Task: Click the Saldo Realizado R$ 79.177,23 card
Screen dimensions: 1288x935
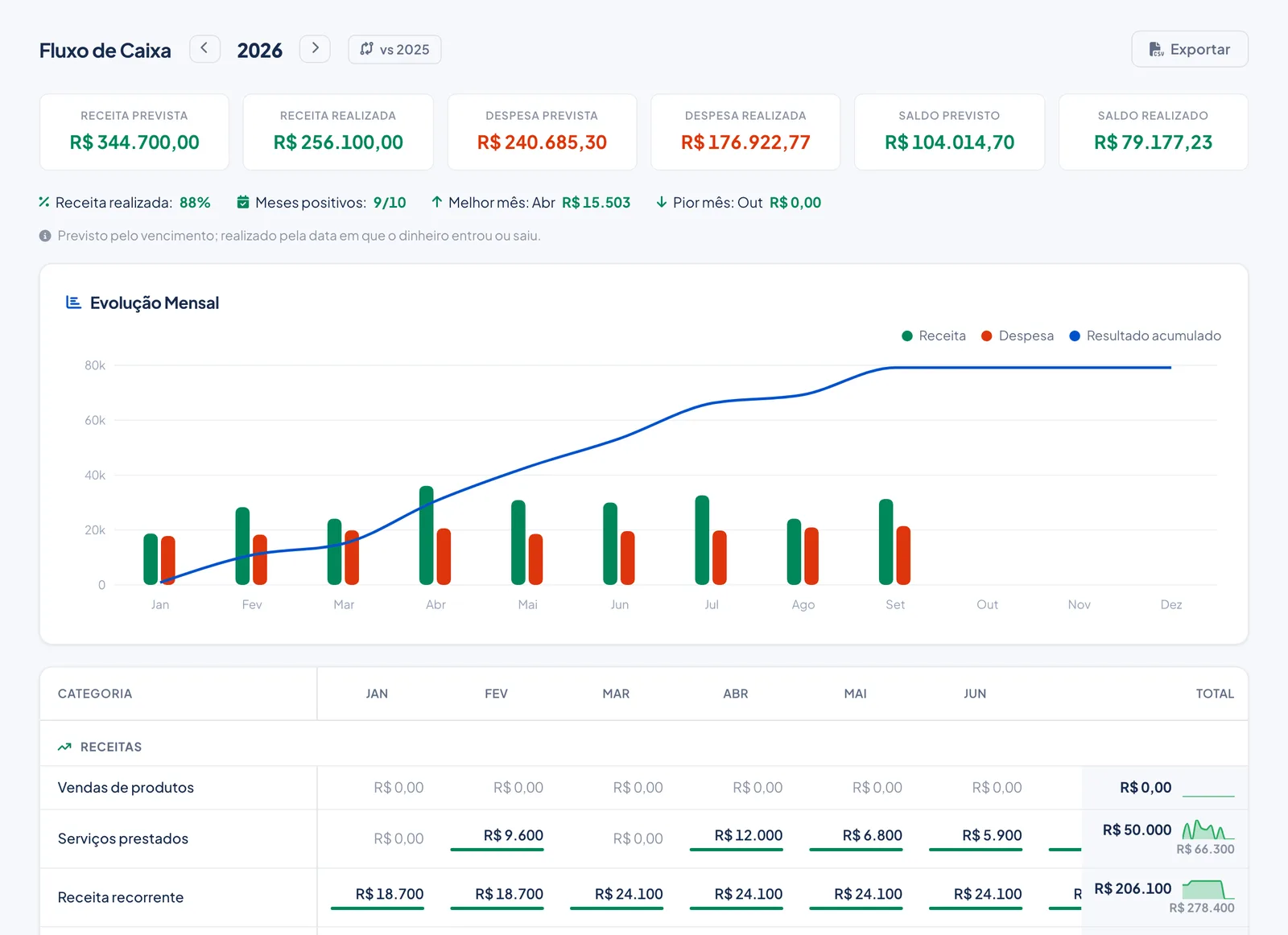Action: [x=1153, y=132]
